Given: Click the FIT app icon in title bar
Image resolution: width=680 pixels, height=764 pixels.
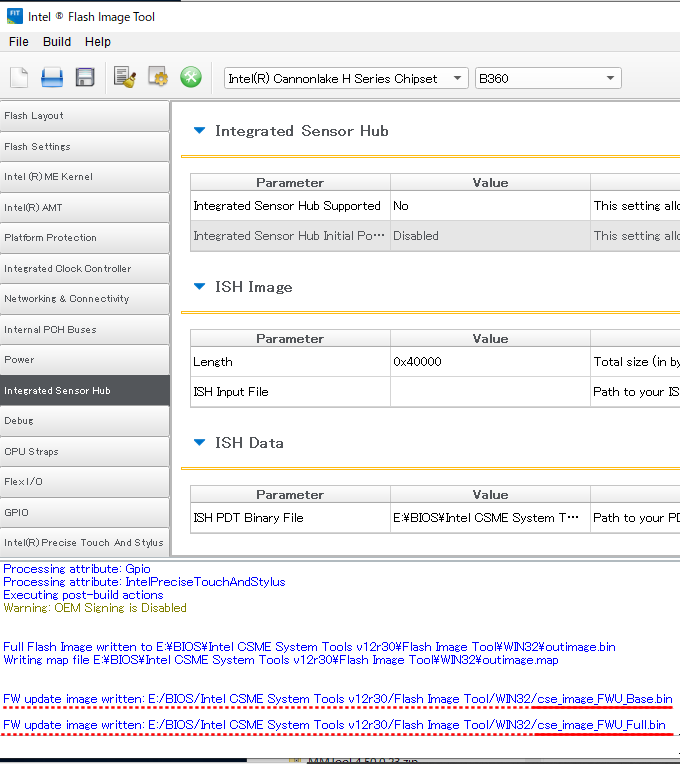Looking at the screenshot, I should (x=14, y=16).
